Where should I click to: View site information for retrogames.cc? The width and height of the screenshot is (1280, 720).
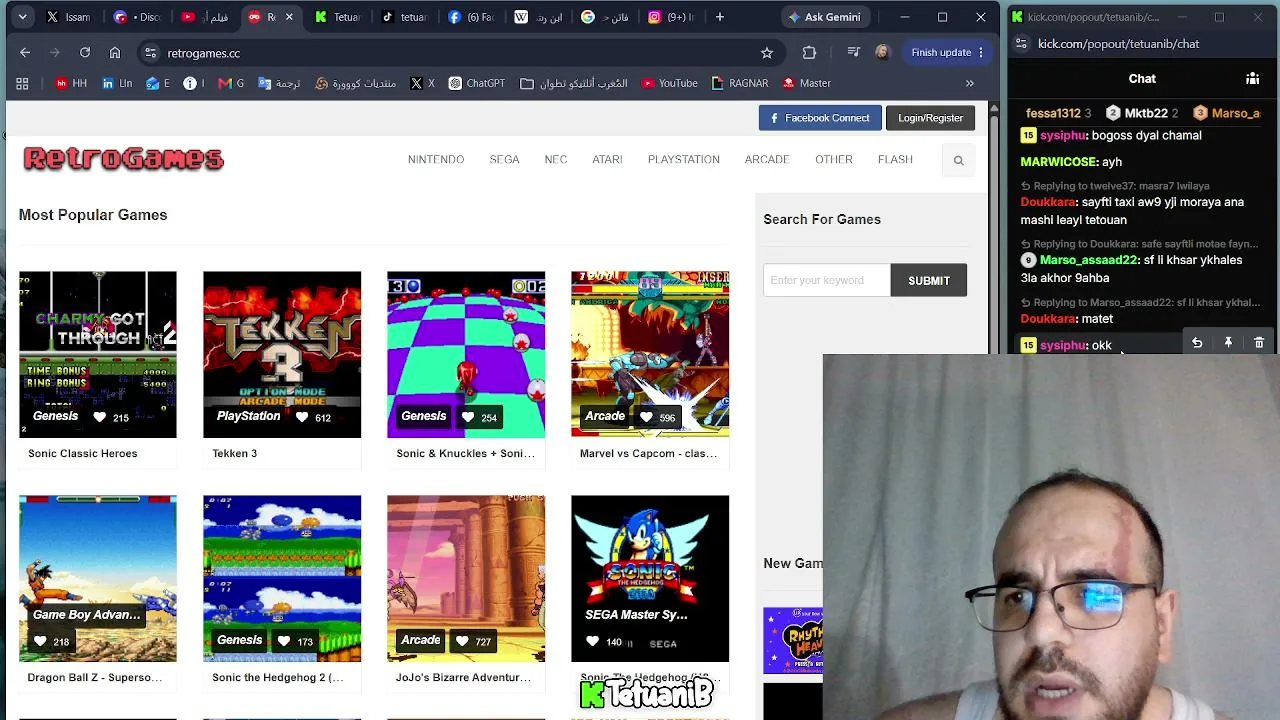(150, 53)
